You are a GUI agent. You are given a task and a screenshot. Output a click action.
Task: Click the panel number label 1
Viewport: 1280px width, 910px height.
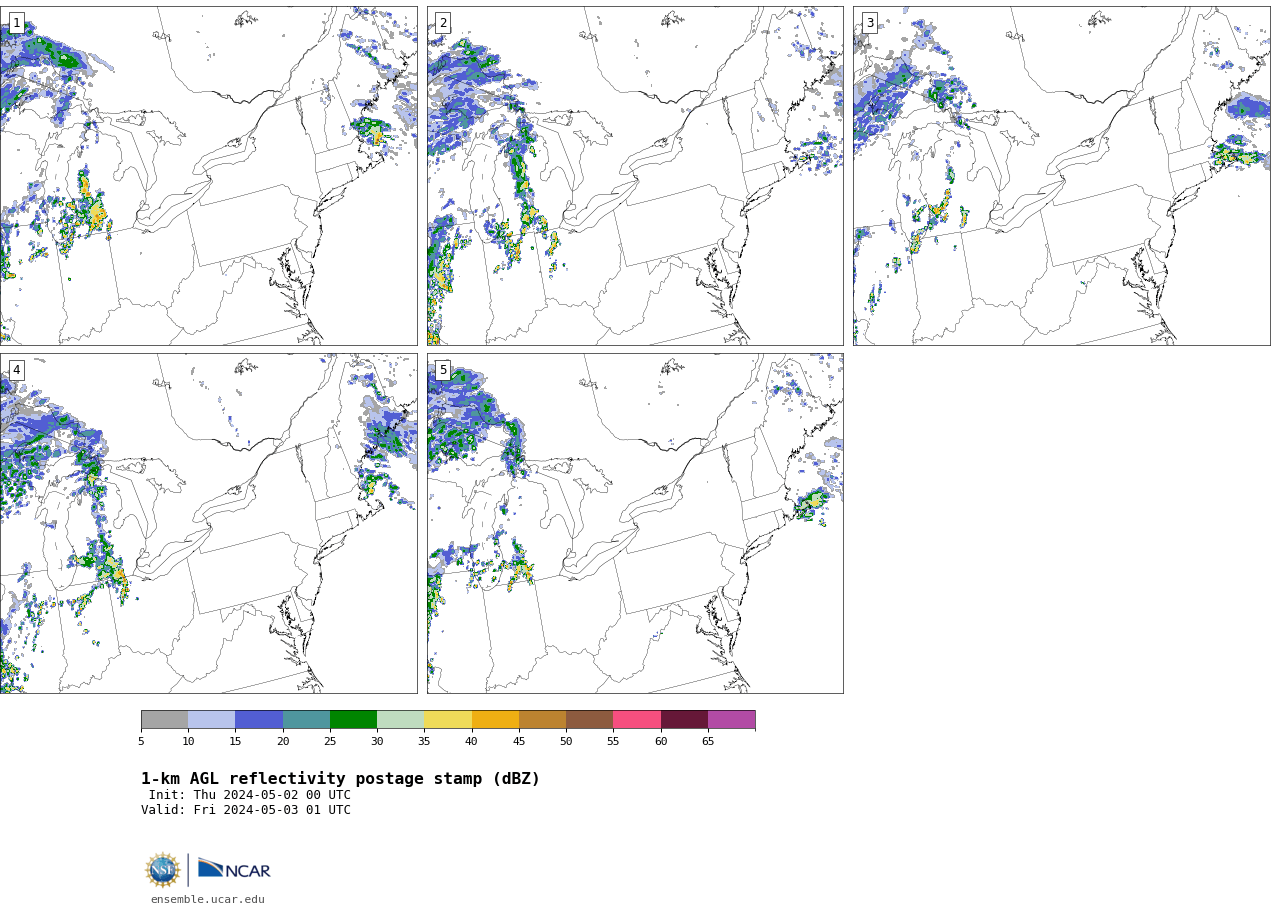(x=16, y=23)
